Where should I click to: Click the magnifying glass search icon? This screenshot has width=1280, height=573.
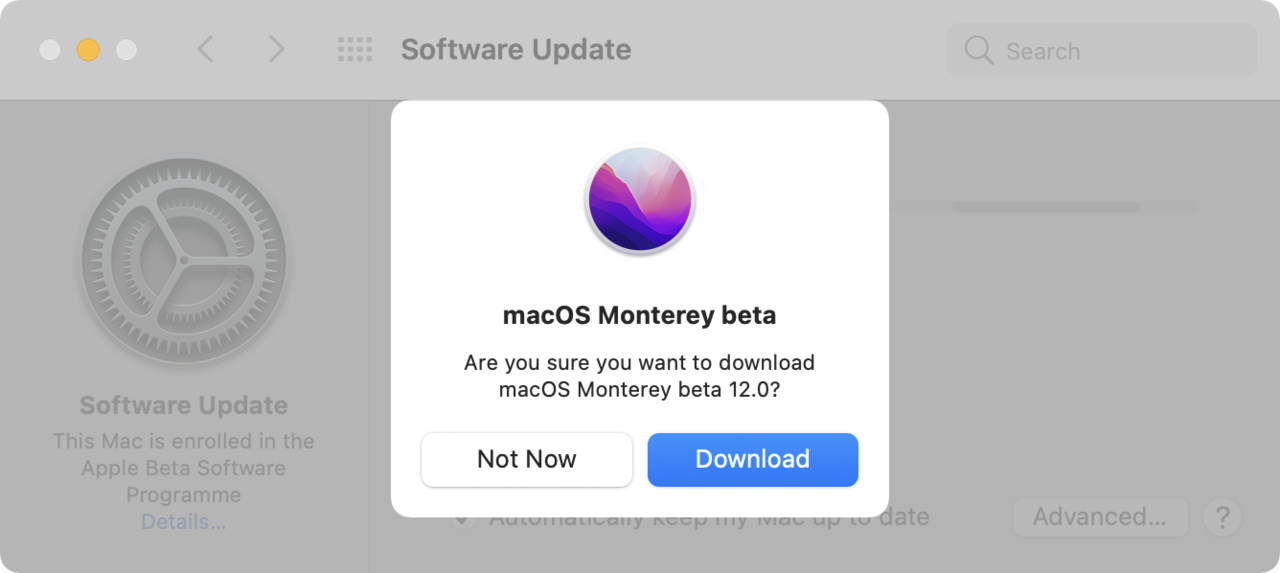[x=978, y=50]
